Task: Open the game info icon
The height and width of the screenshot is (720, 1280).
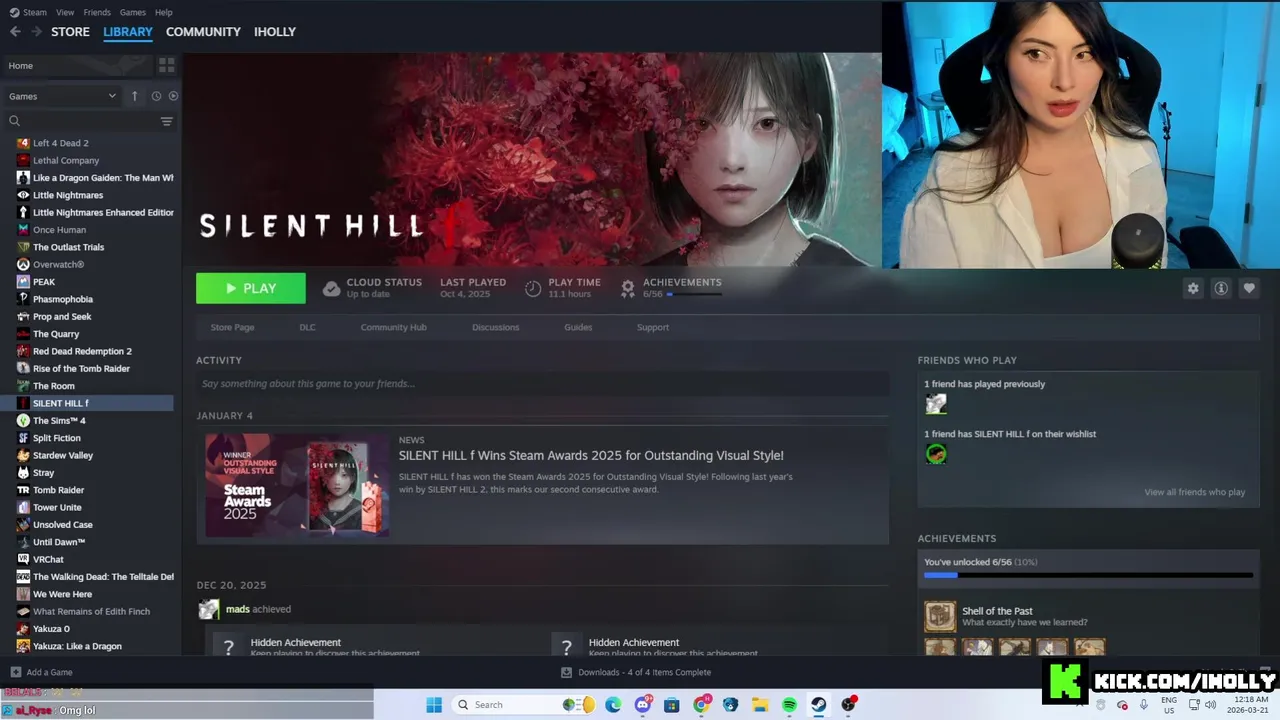Action: (x=1221, y=288)
